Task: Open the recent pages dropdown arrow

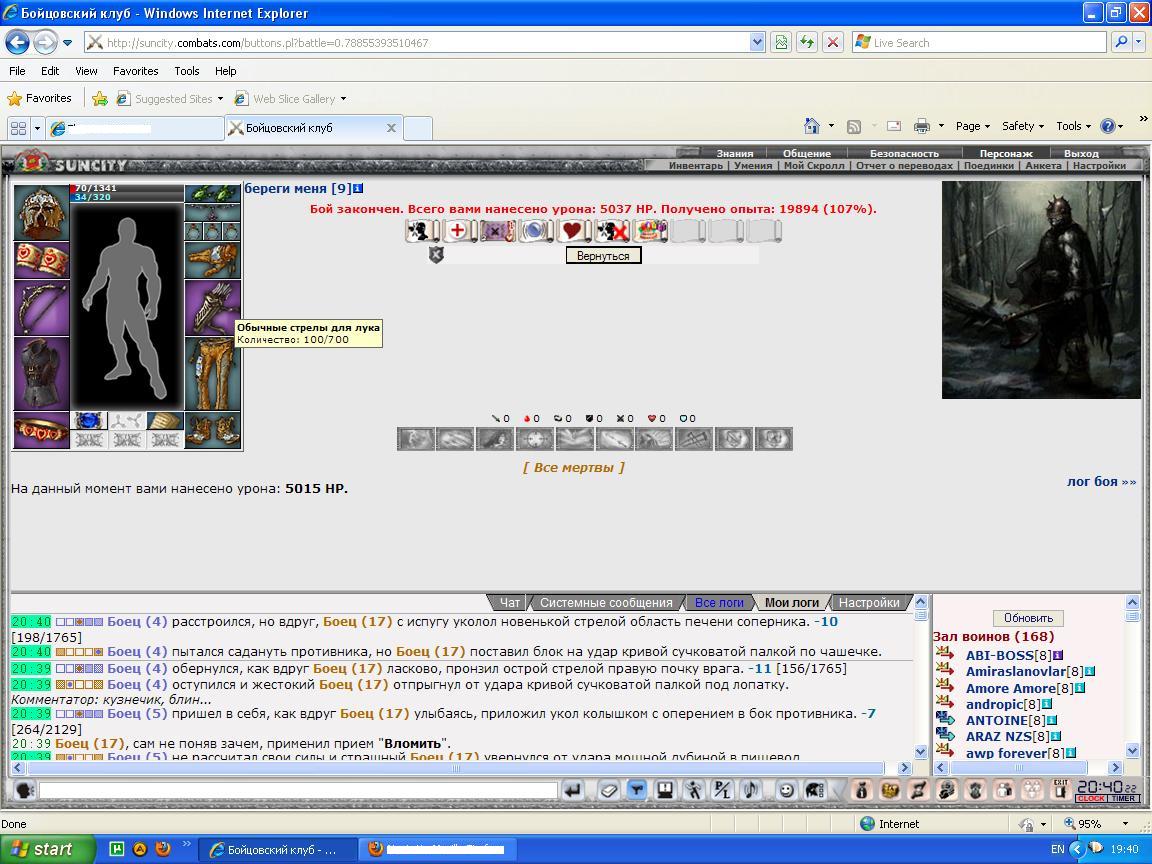Action: coord(68,43)
